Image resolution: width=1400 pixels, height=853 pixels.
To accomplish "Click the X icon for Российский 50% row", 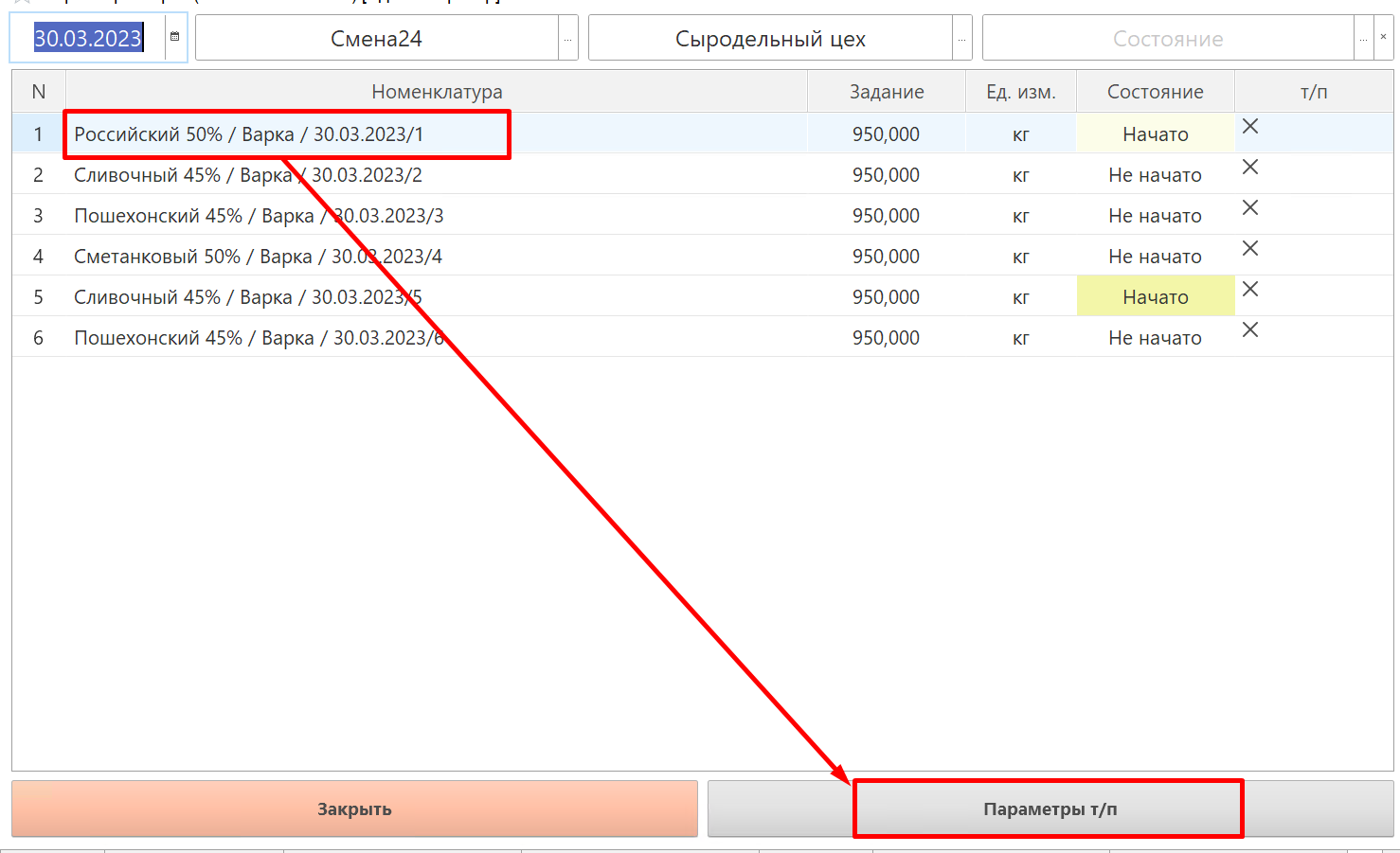I will 1250,126.
